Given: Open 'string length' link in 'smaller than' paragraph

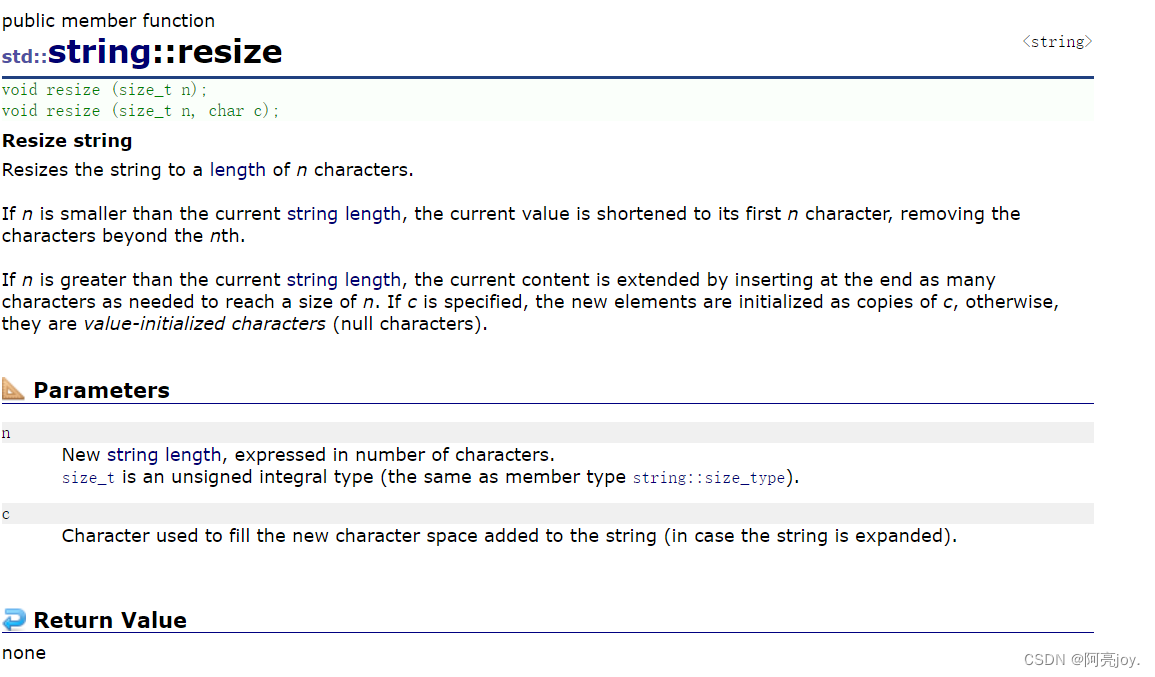Looking at the screenshot, I should (x=344, y=214).
